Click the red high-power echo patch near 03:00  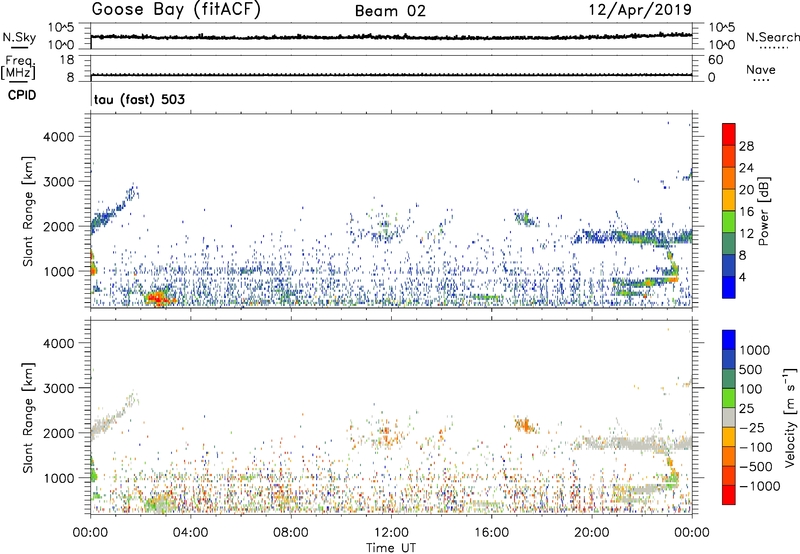pos(159,298)
